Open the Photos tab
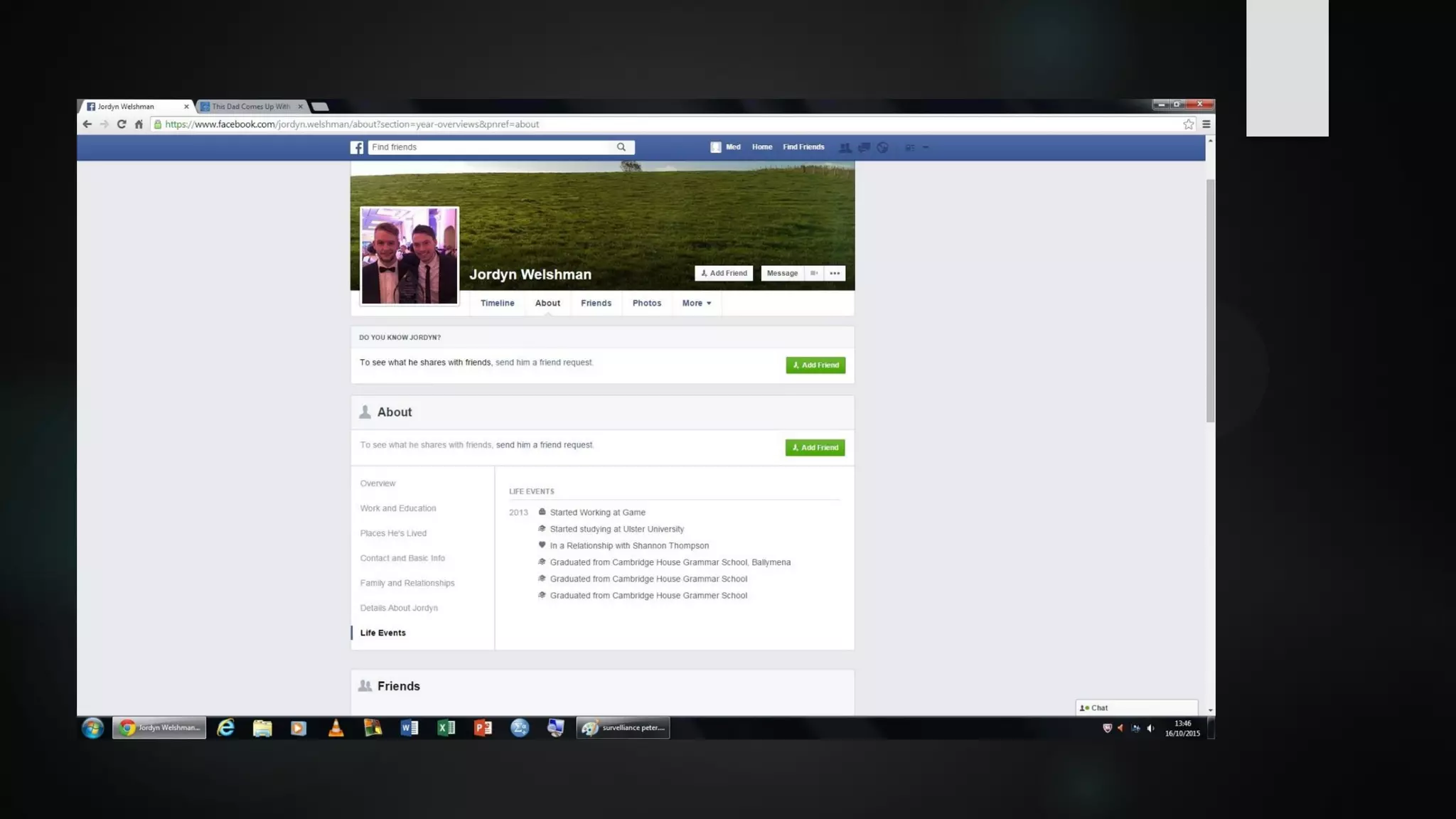The height and width of the screenshot is (819, 1456). click(646, 303)
